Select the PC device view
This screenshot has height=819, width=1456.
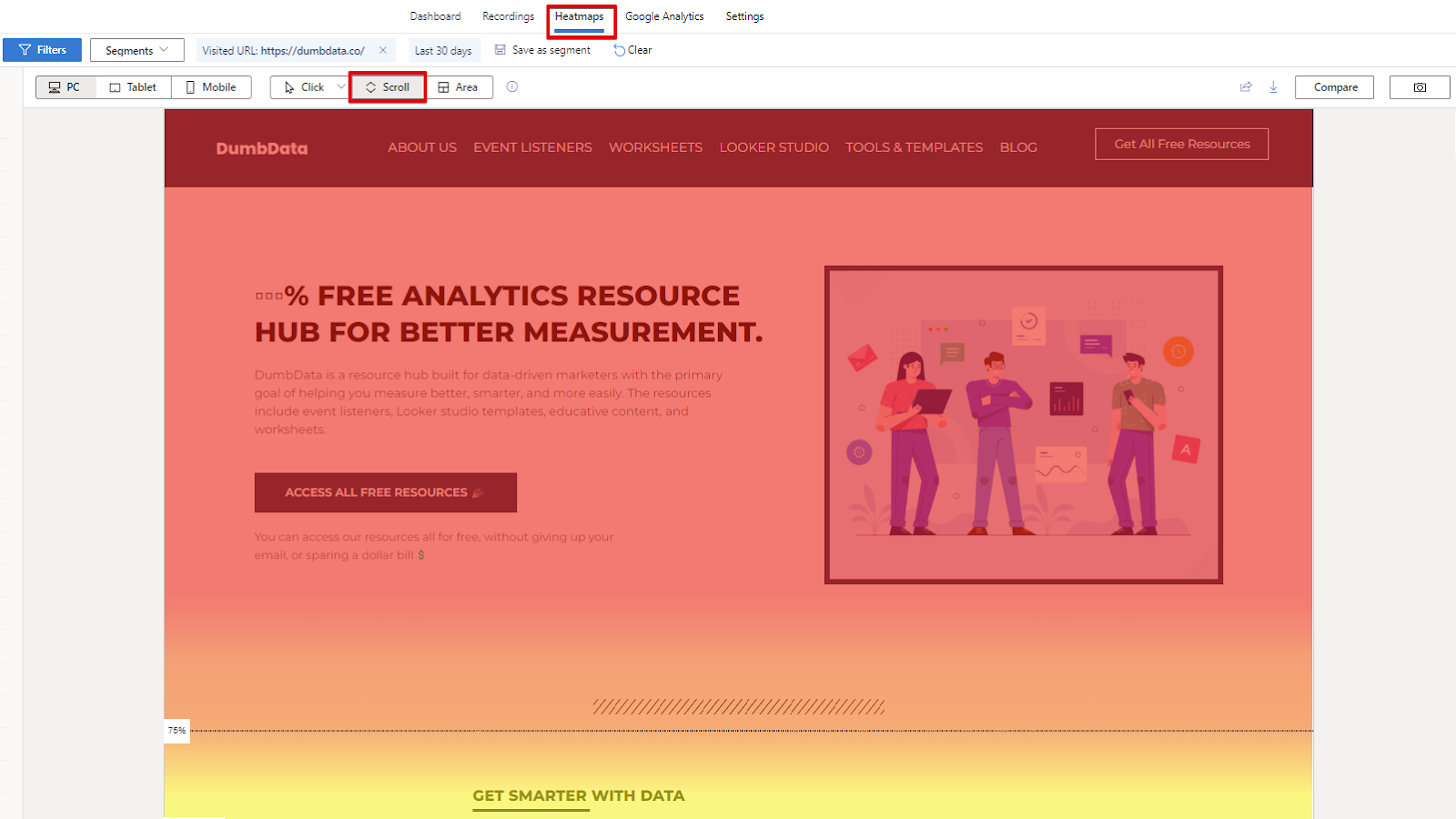pos(66,87)
